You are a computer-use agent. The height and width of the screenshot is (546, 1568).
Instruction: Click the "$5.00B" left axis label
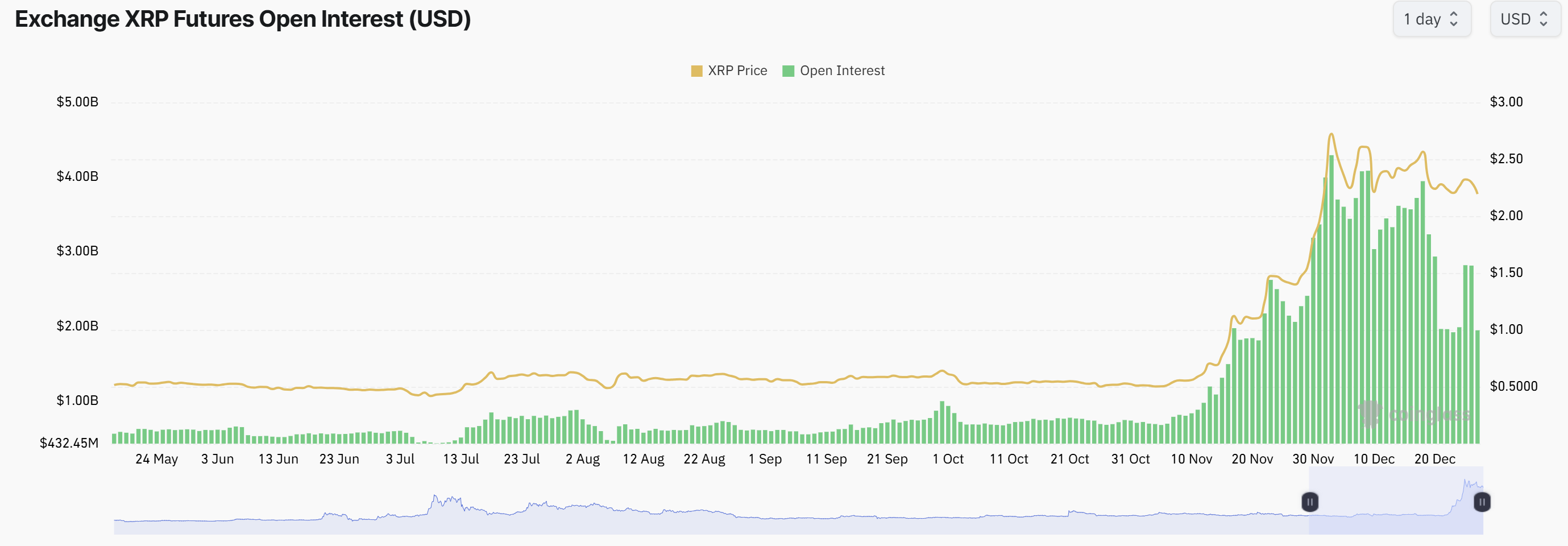77,102
